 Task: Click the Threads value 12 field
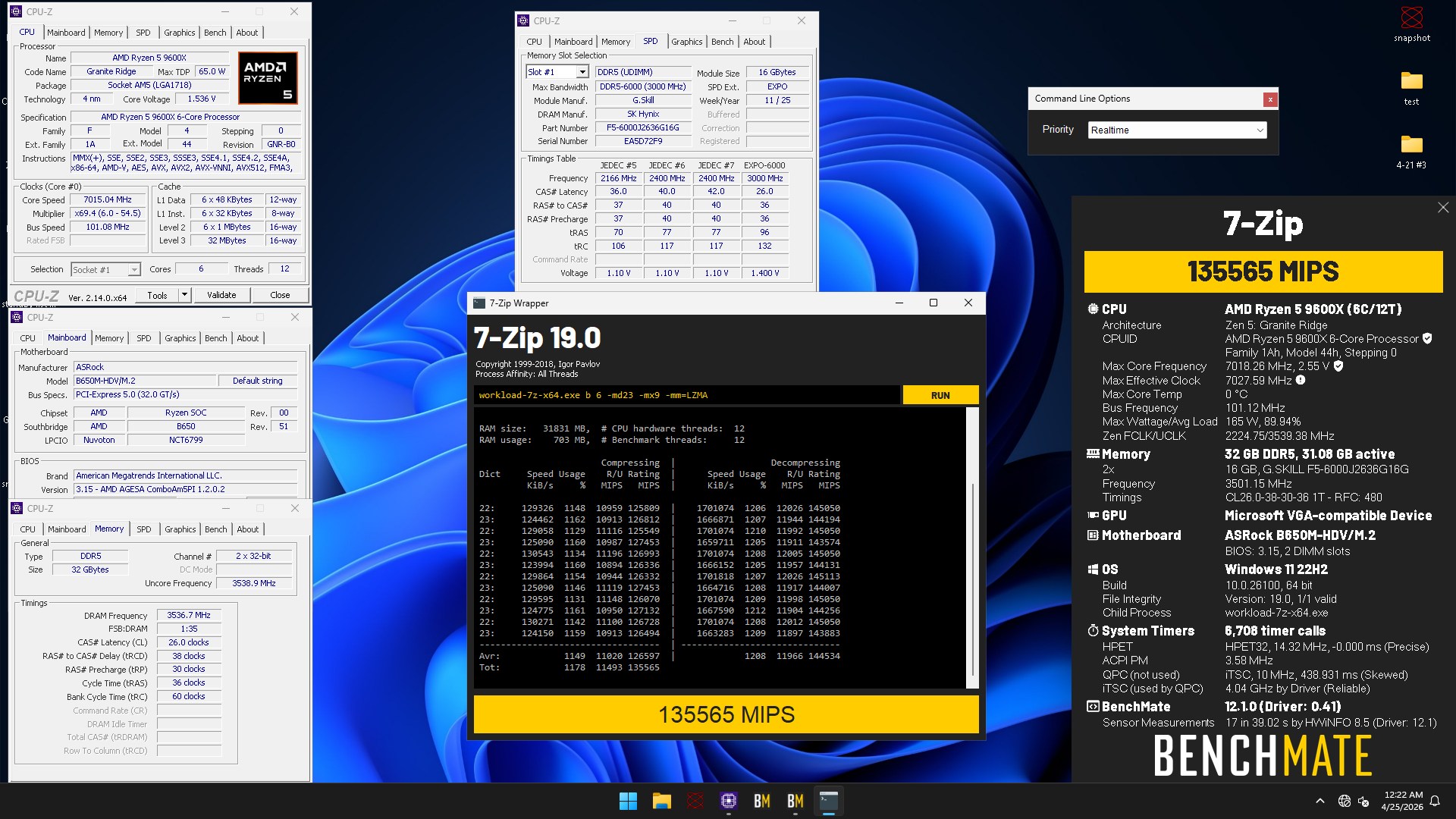pyautogui.click(x=284, y=268)
